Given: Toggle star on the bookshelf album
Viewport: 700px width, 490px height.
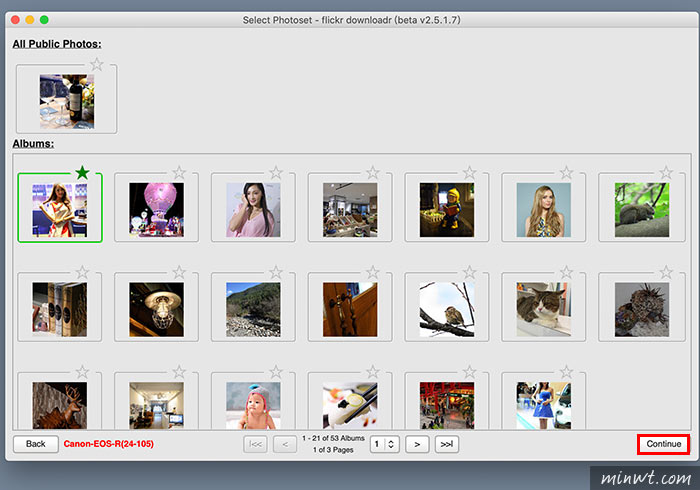Looking at the screenshot, I should point(82,272).
